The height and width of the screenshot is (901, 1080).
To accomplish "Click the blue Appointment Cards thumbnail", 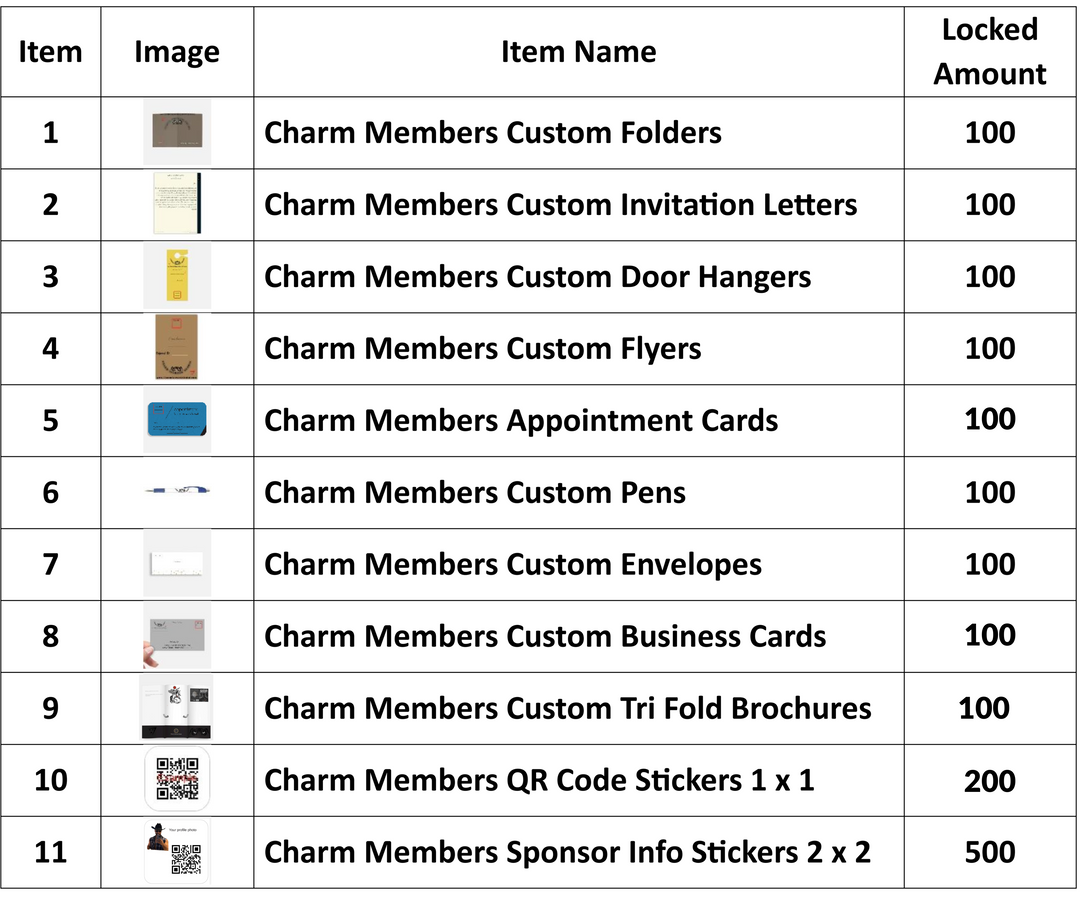I will tap(177, 420).
